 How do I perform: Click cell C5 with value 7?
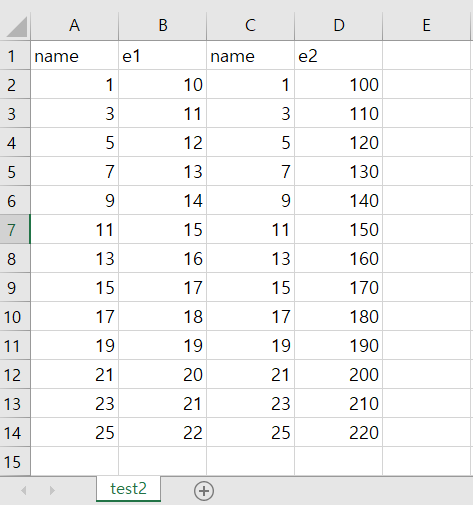coord(250,171)
